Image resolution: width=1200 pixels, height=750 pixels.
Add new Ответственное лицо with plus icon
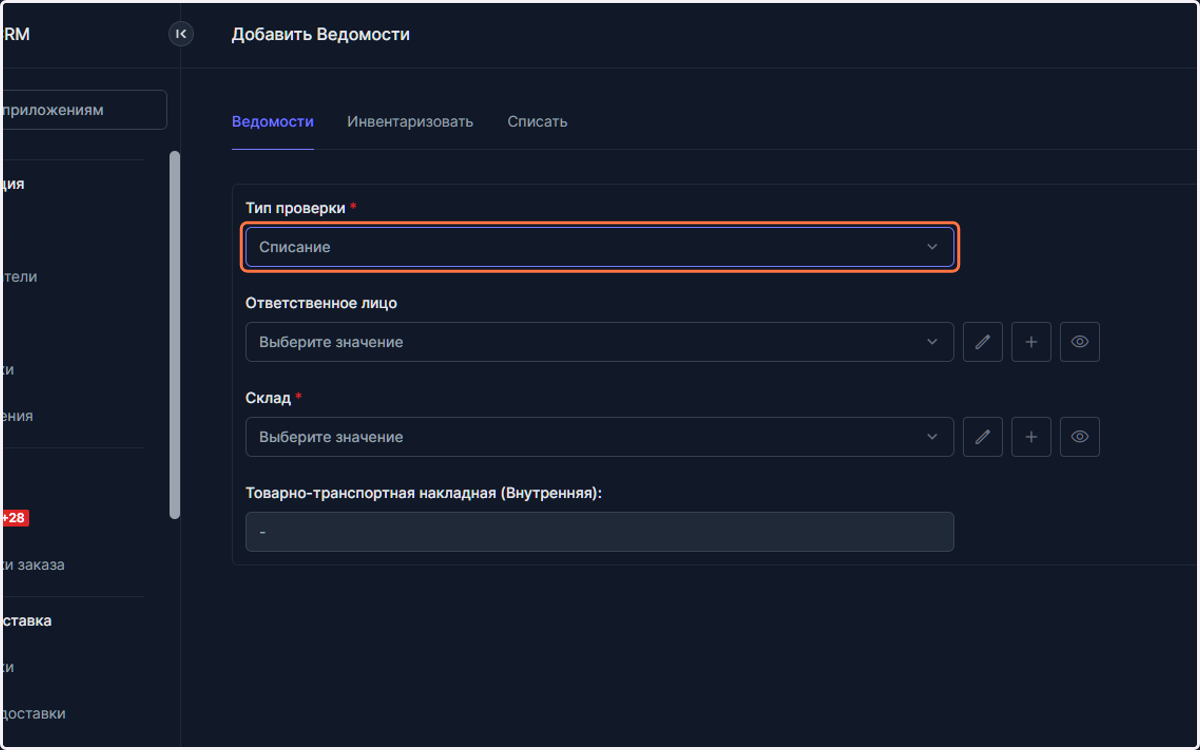coord(1031,342)
